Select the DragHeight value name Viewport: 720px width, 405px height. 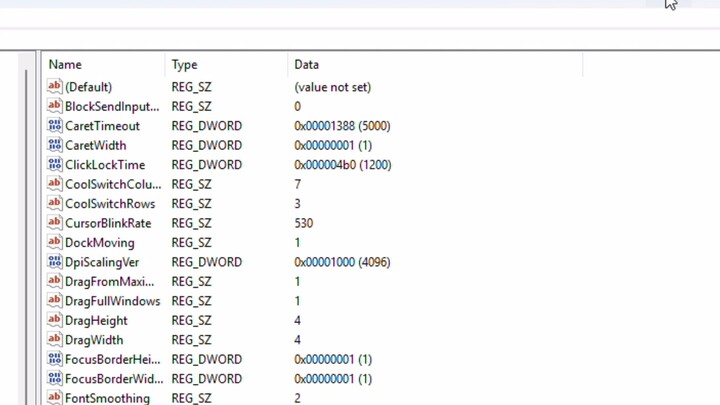[x=96, y=321]
